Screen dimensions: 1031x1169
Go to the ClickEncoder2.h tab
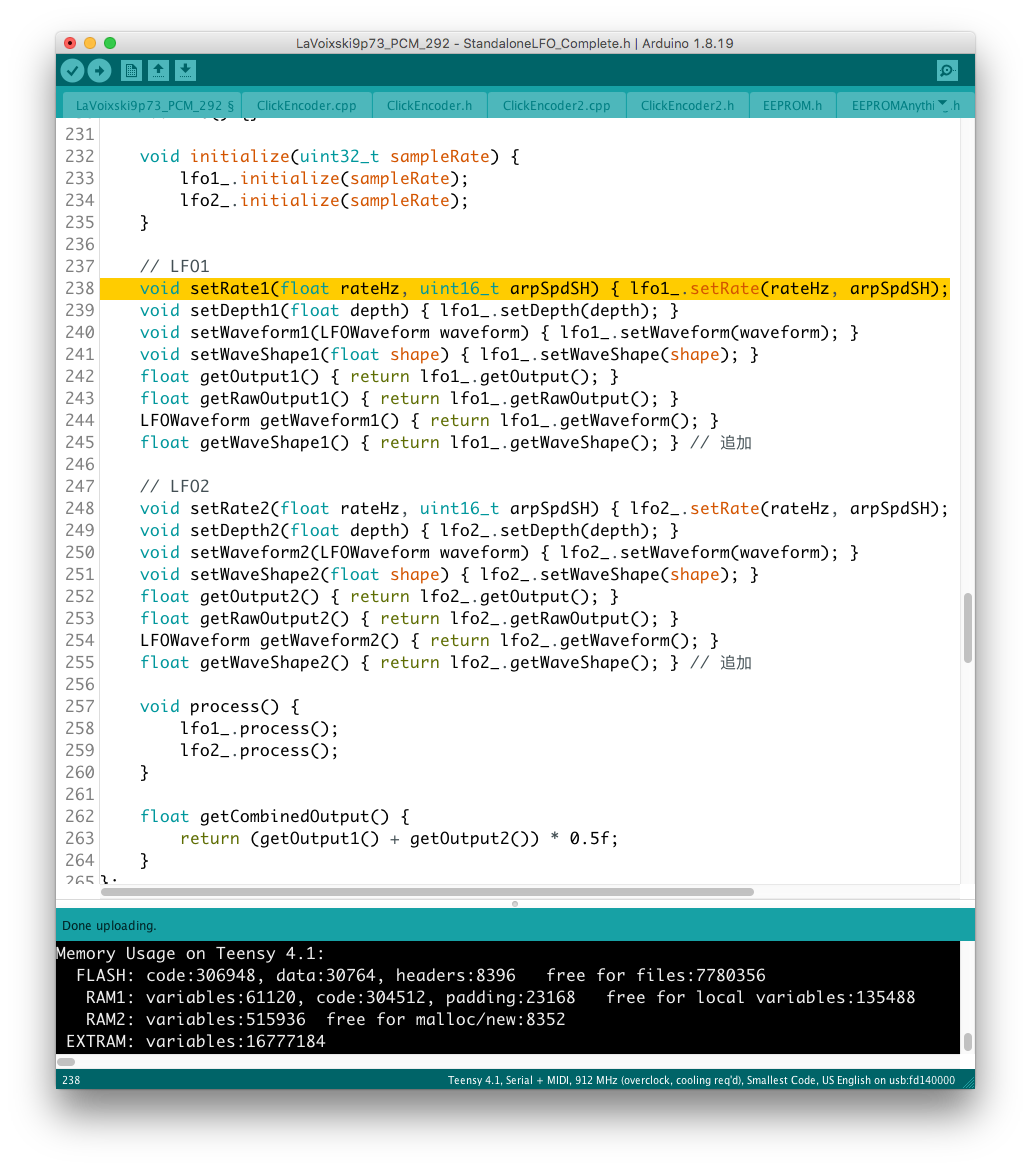(687, 105)
